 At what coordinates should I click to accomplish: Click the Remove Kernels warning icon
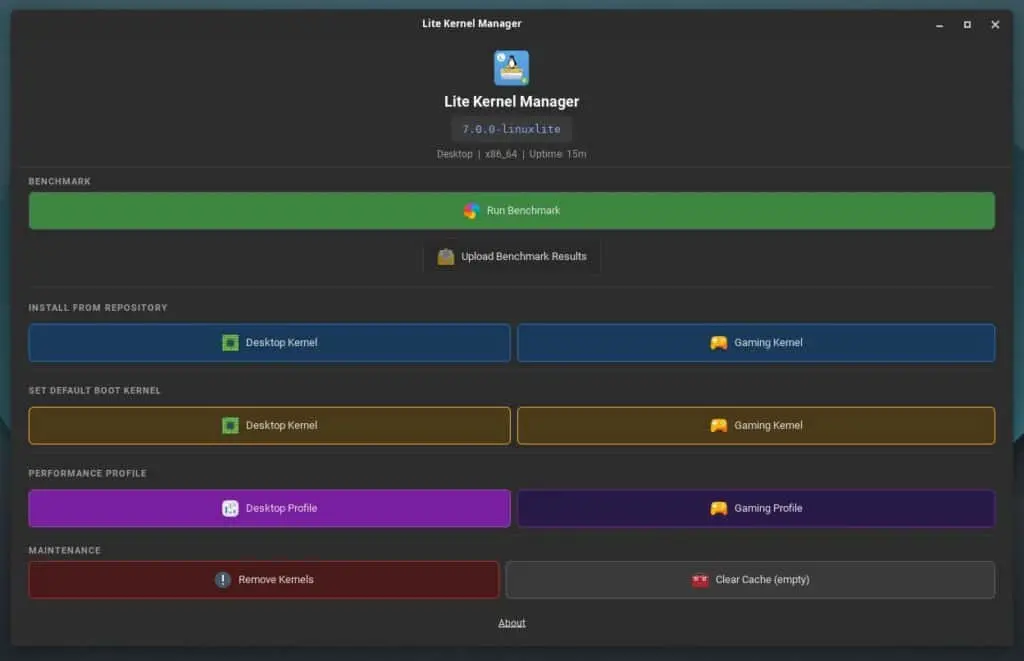click(x=223, y=580)
